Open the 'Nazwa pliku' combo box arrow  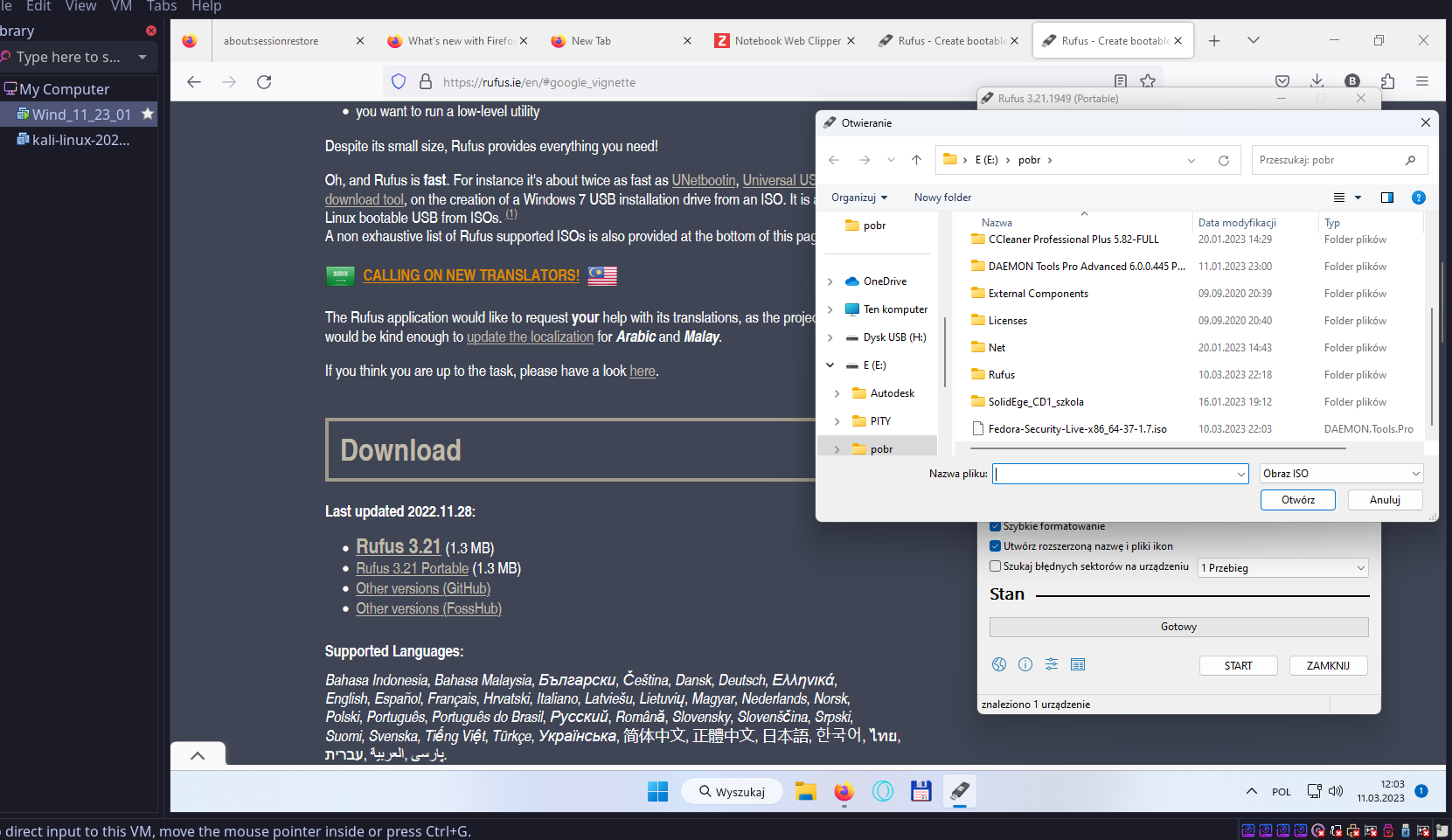tap(1240, 474)
